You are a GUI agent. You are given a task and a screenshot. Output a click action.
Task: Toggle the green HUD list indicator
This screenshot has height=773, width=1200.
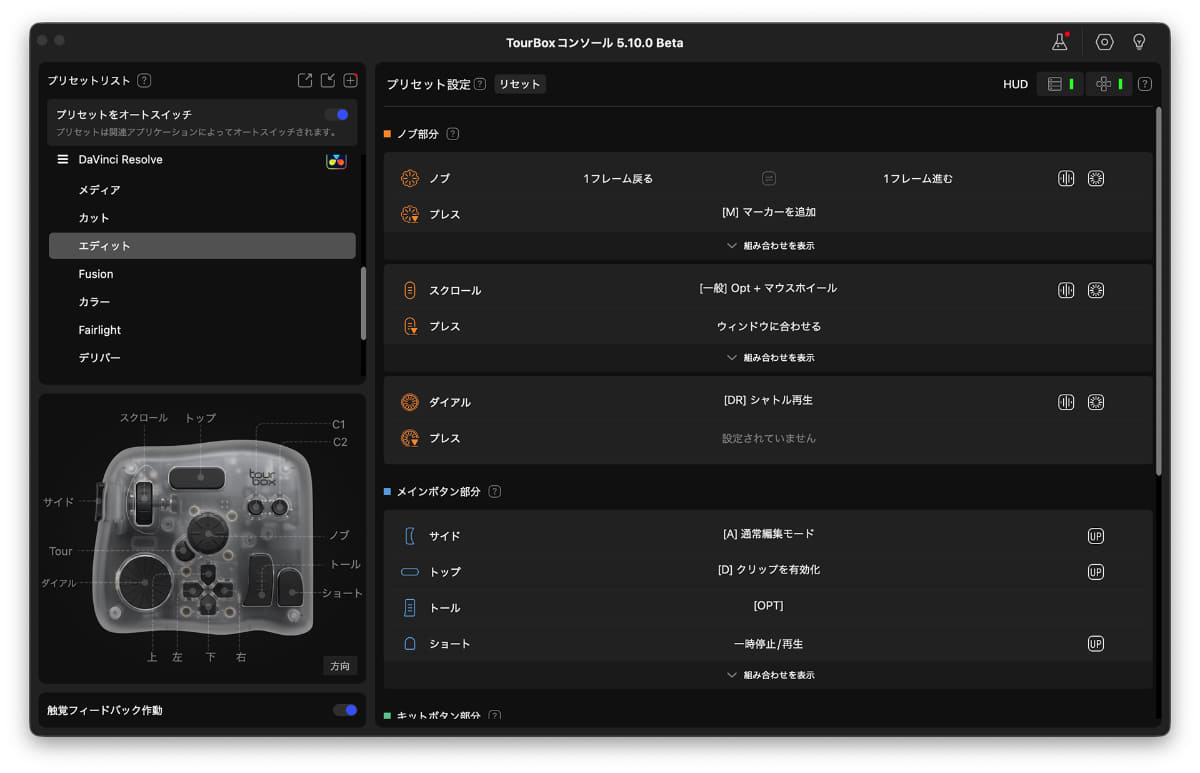tap(1073, 84)
